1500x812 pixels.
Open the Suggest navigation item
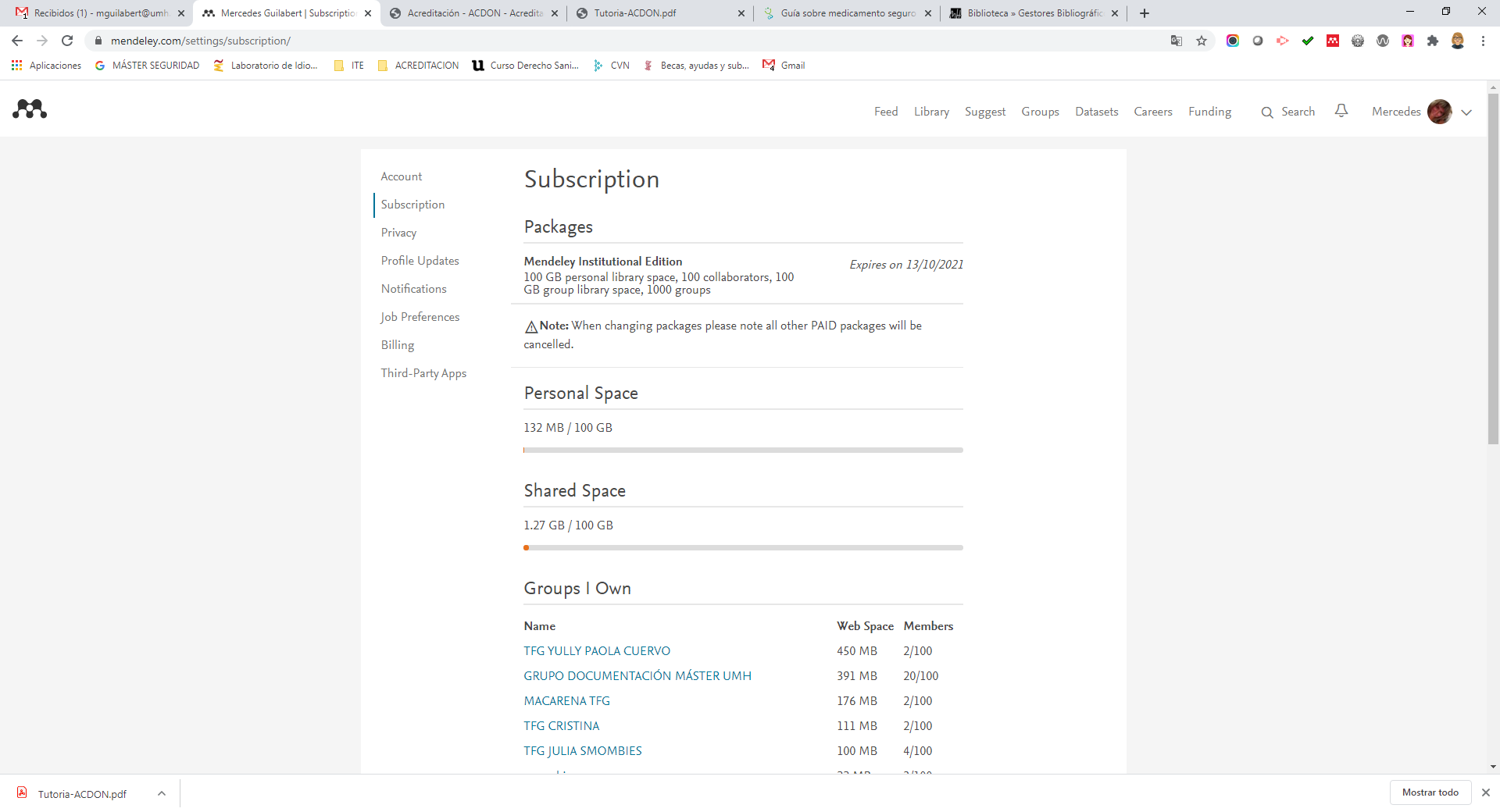985,112
